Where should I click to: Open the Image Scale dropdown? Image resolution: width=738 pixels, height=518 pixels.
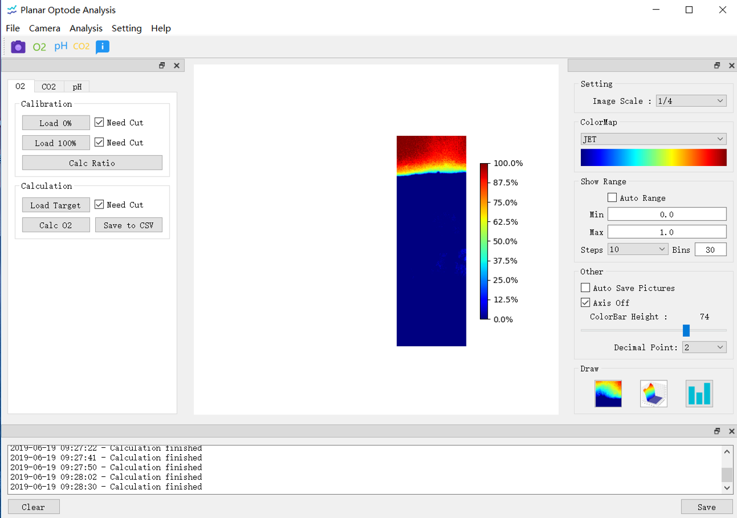point(691,101)
